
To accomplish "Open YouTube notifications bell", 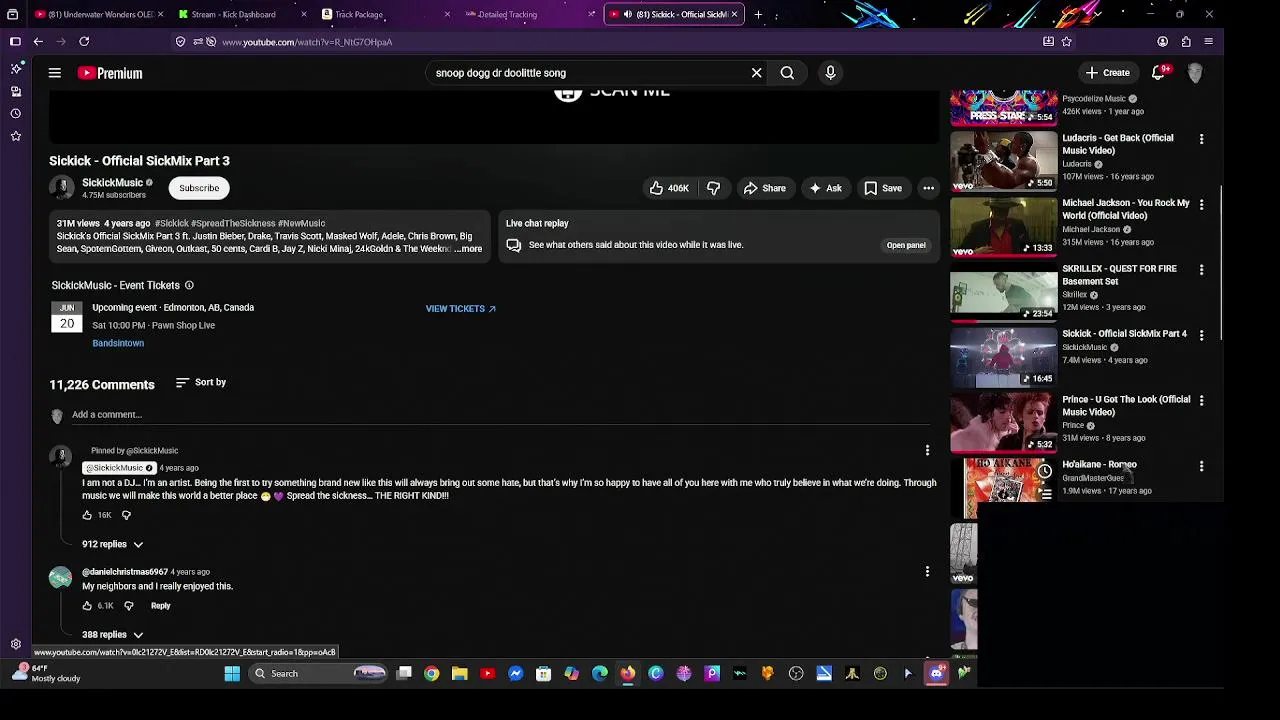I will point(1158,73).
